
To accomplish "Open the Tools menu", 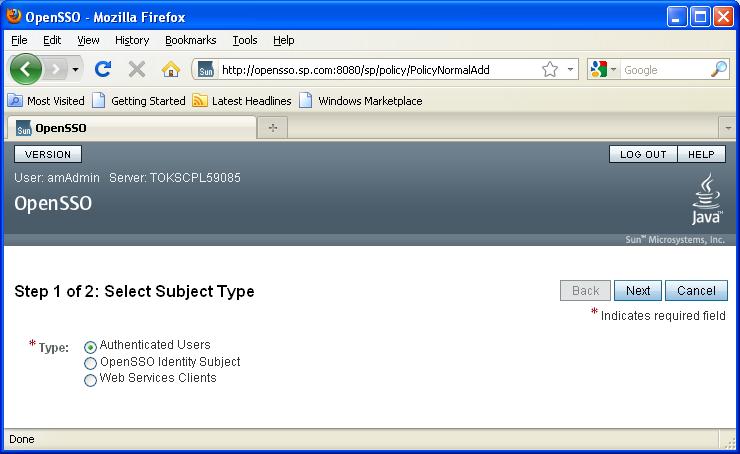I will [244, 41].
